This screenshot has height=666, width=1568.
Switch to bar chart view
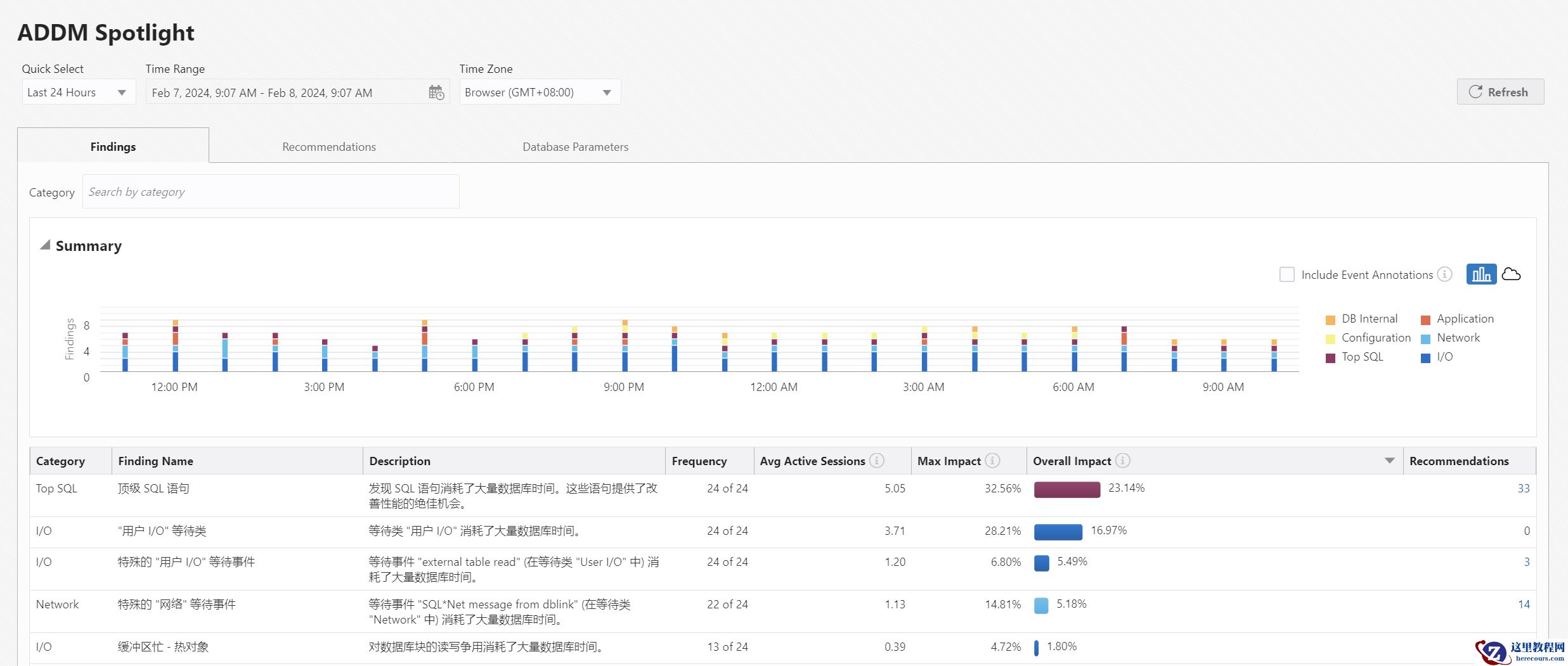point(1481,274)
